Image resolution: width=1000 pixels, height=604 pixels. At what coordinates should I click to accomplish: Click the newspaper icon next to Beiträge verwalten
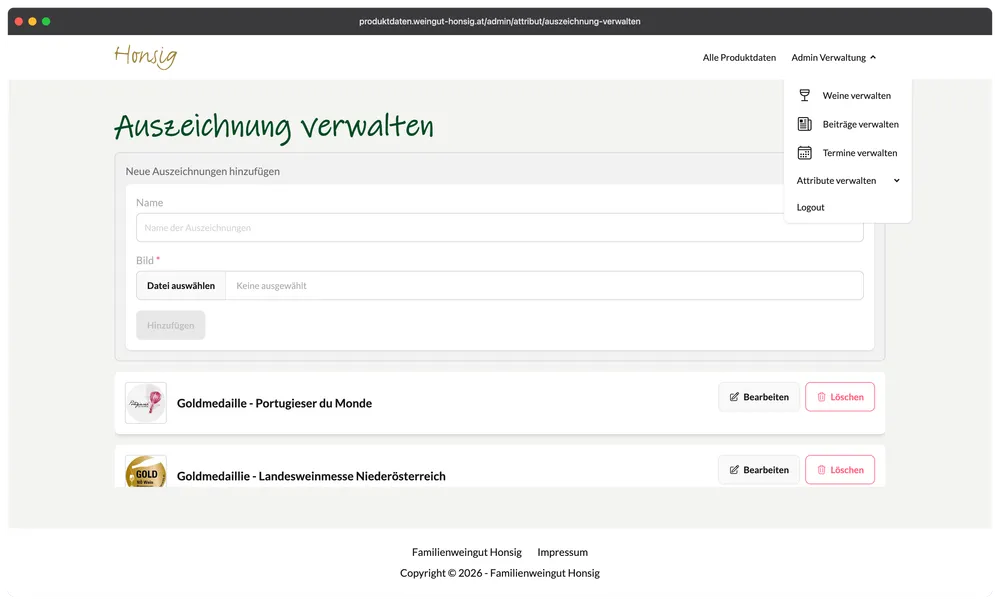804,124
